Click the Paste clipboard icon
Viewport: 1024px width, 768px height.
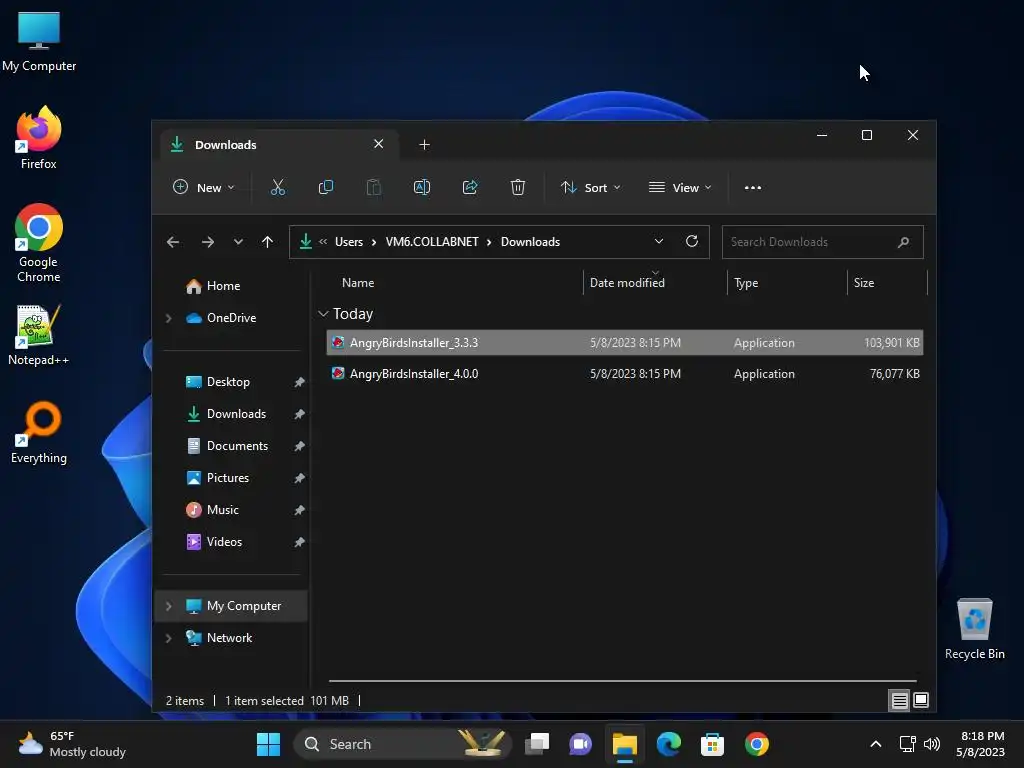click(x=374, y=187)
